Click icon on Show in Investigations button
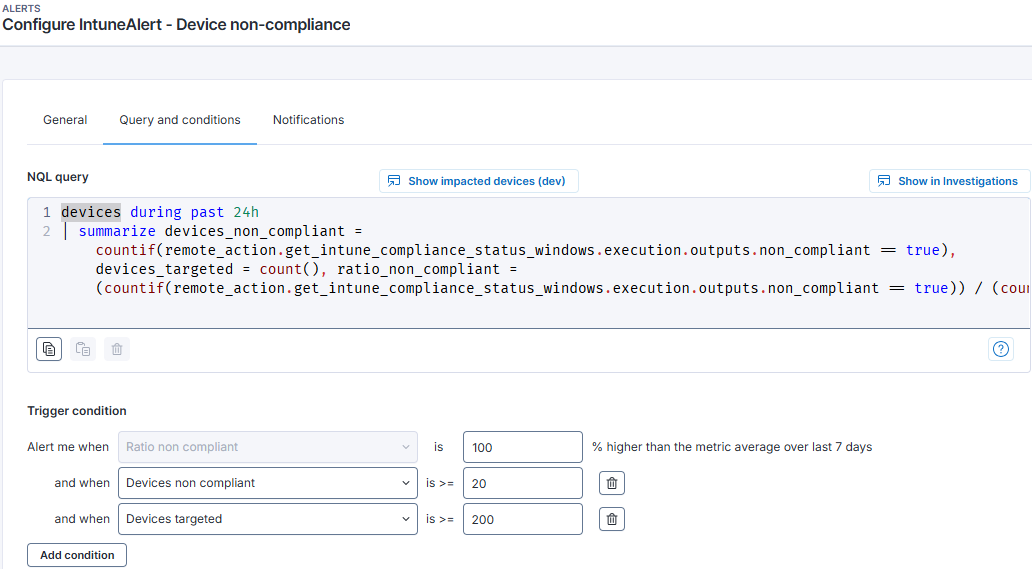The width and height of the screenshot is (1032, 569). tap(884, 181)
